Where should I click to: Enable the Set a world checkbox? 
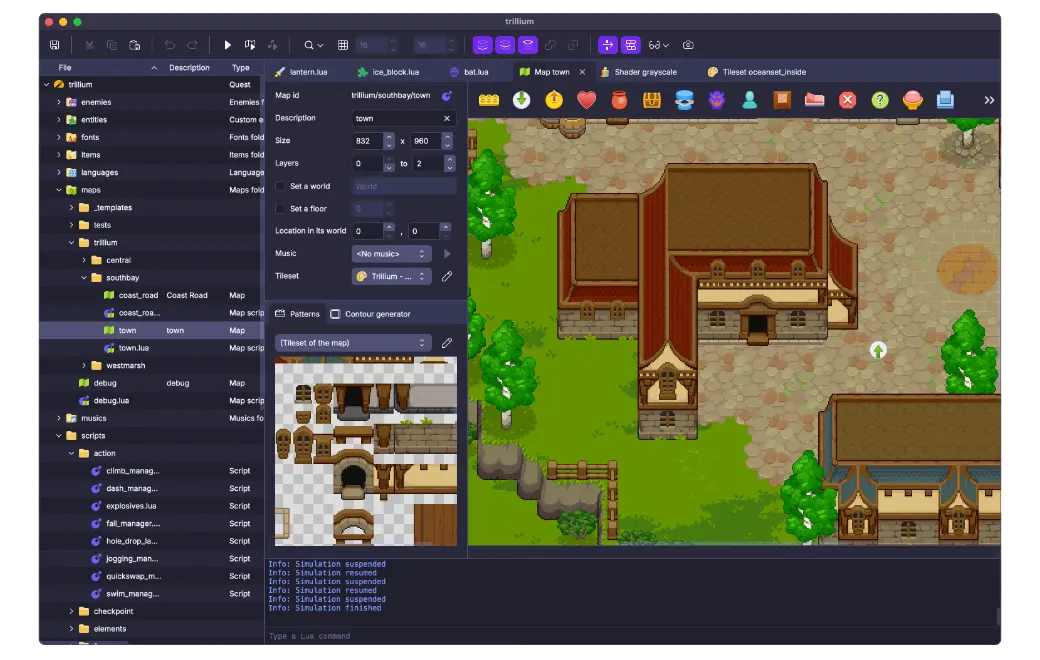click(x=280, y=186)
